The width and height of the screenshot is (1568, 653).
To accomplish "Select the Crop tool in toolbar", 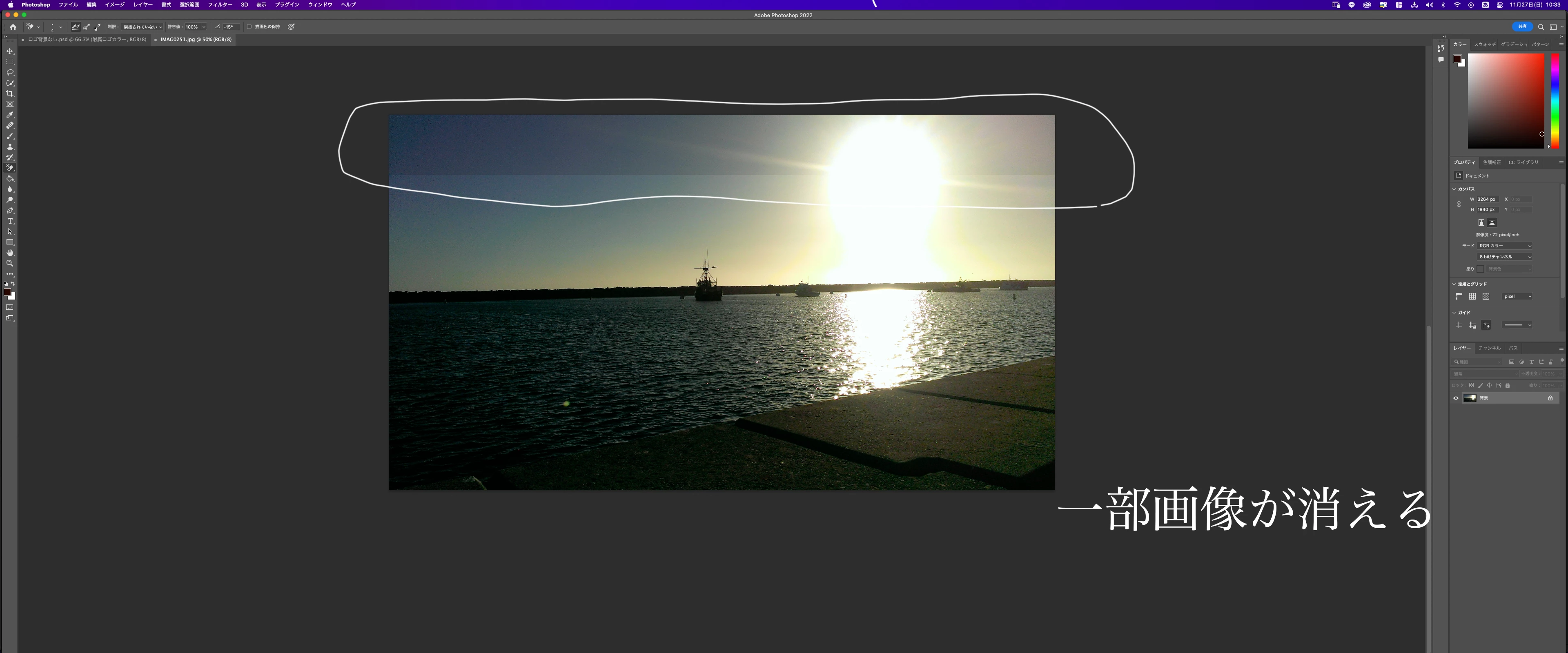I will (10, 94).
